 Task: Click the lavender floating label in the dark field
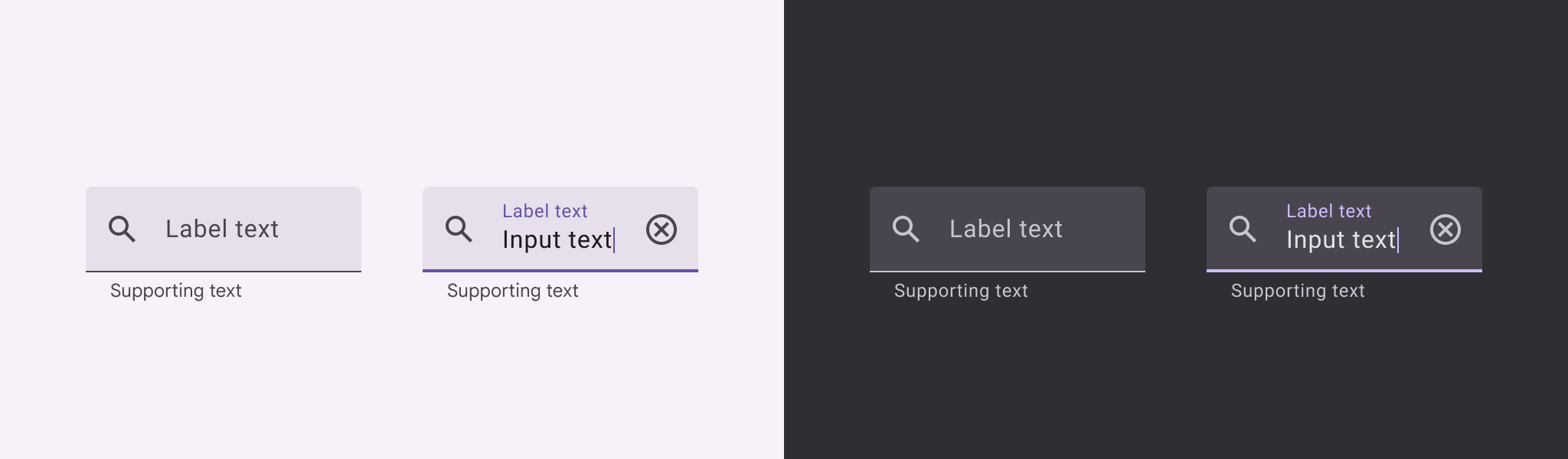[1328, 211]
